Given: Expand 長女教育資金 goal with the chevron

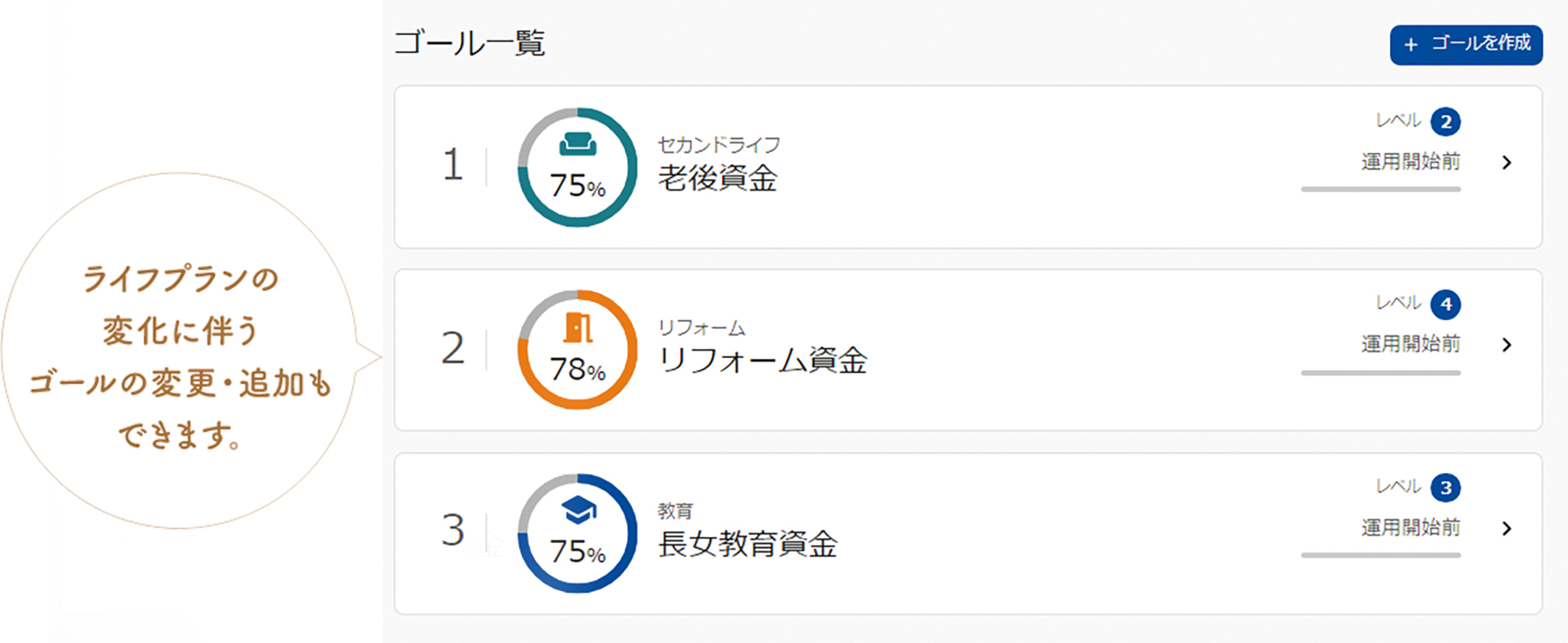Looking at the screenshot, I should pyautogui.click(x=1506, y=529).
